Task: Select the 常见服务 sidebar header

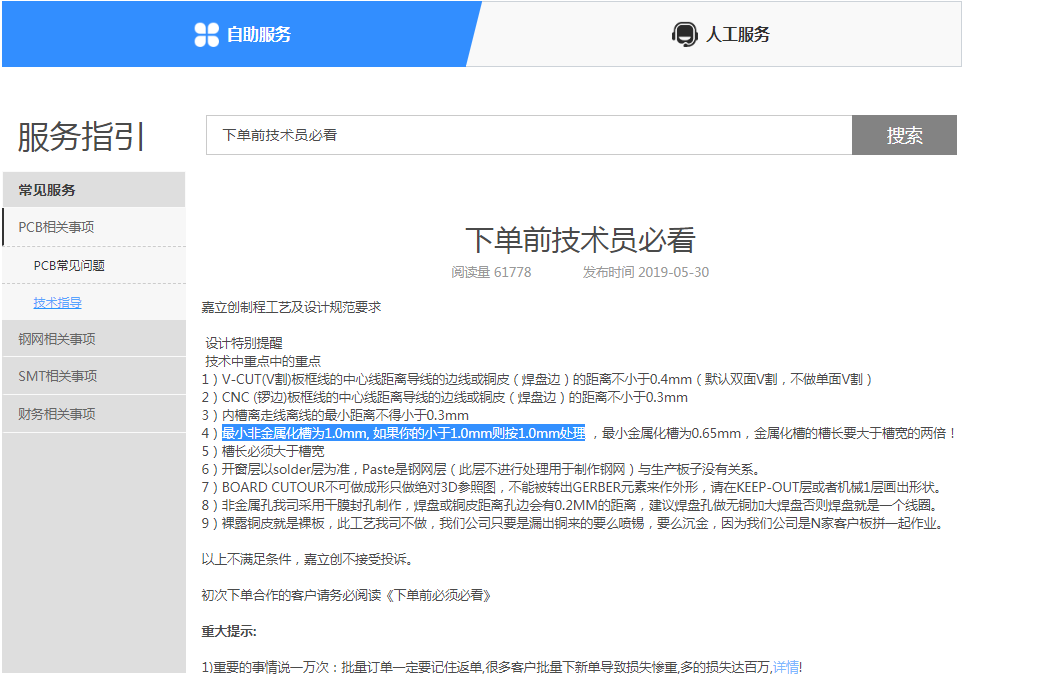Action: coord(47,190)
